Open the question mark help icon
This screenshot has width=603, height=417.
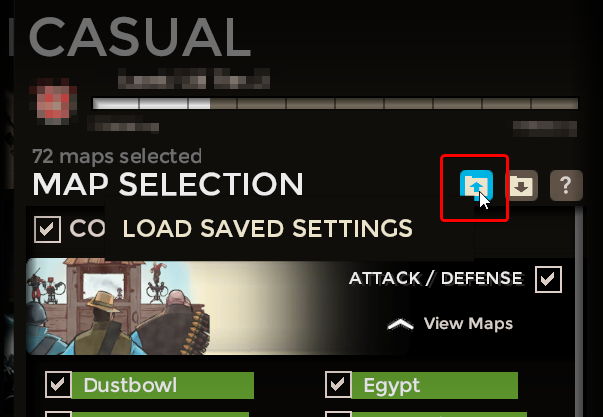coord(566,185)
